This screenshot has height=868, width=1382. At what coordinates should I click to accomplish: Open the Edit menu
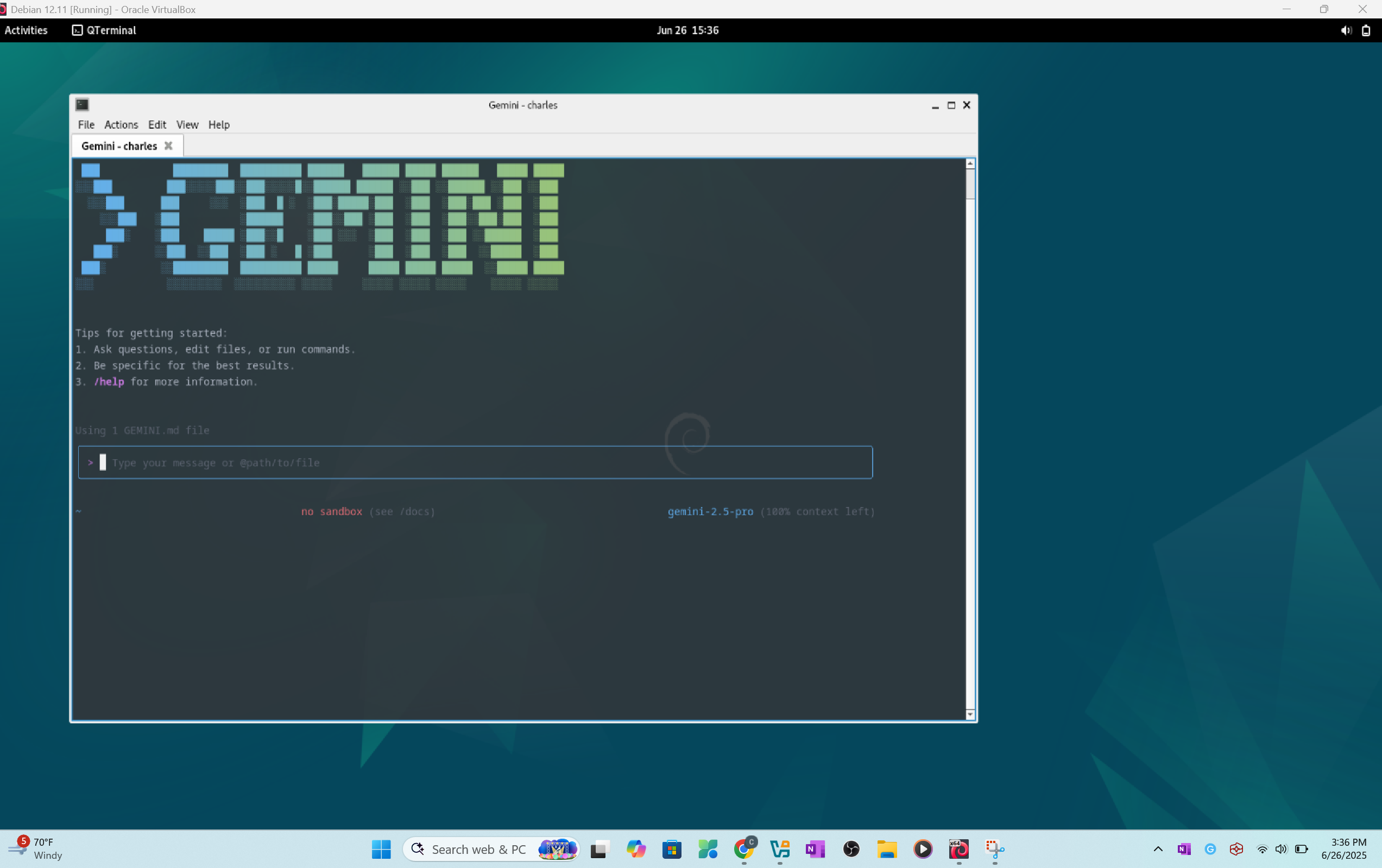click(x=157, y=124)
